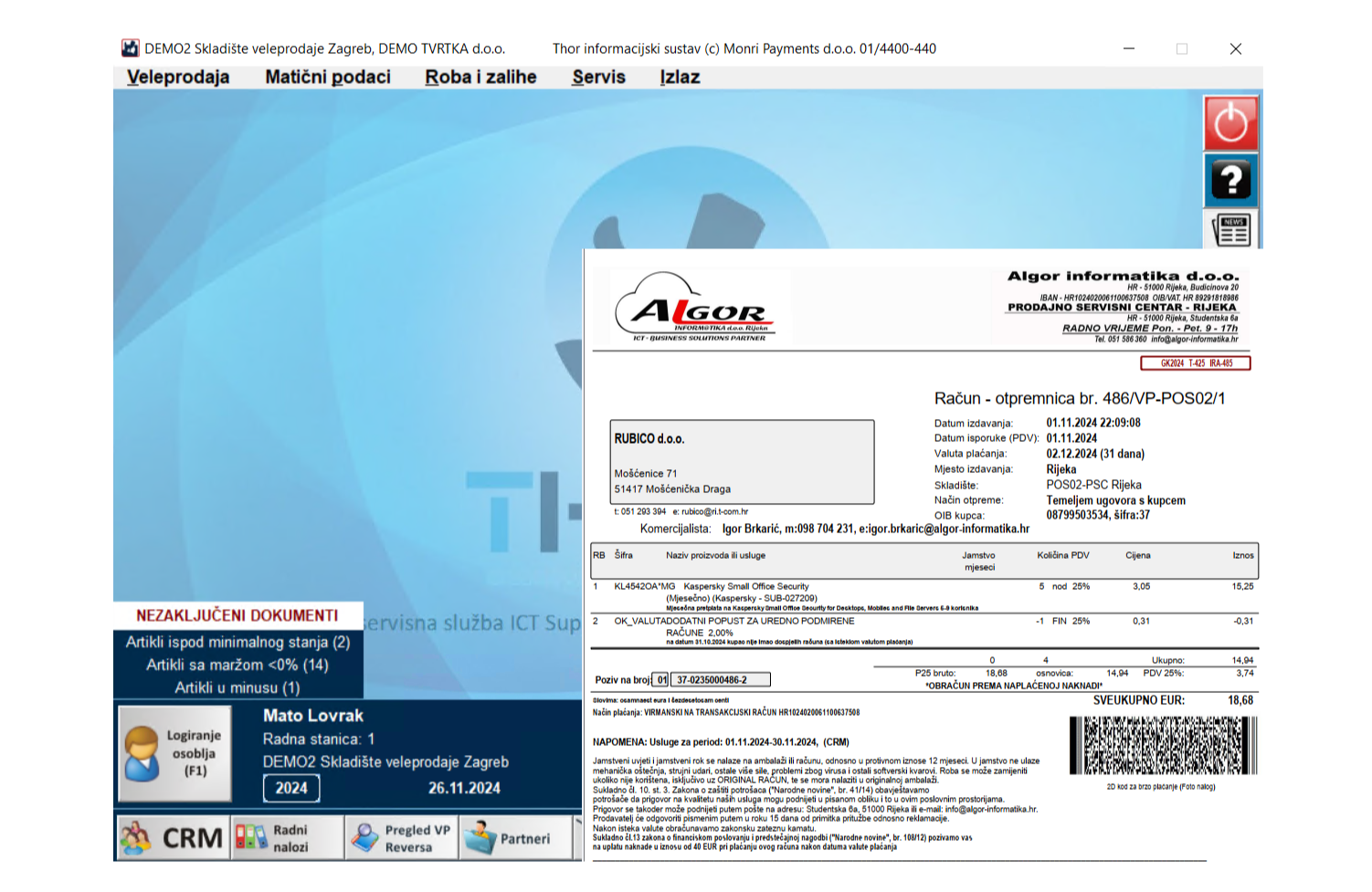Open the Veleprodaja menu
Screen dimensions: 1372x892
(x=178, y=77)
